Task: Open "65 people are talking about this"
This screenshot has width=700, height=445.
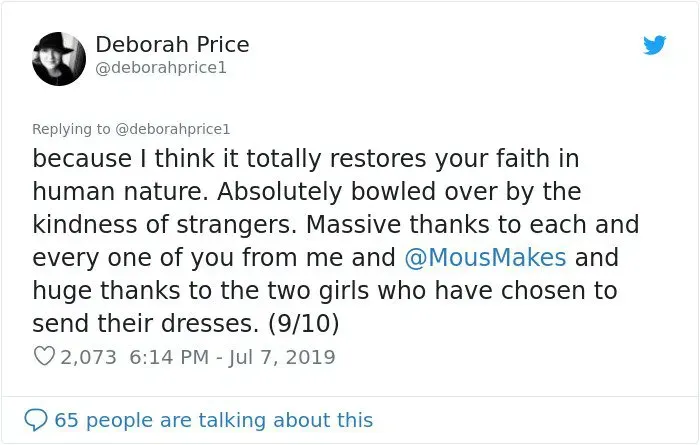Action: 213,420
